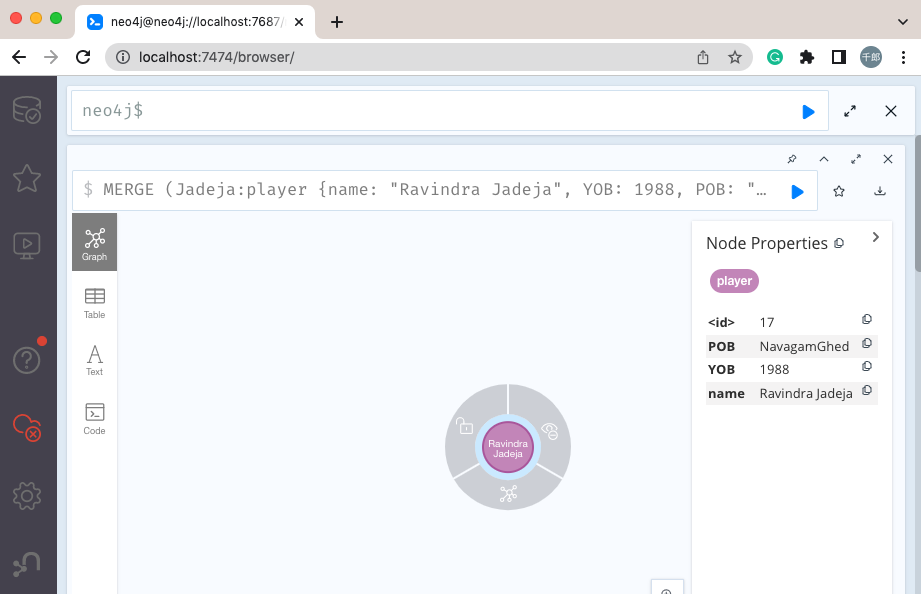Expand the main editor to fullscreen
Viewport: 921px width, 594px height.
850,111
